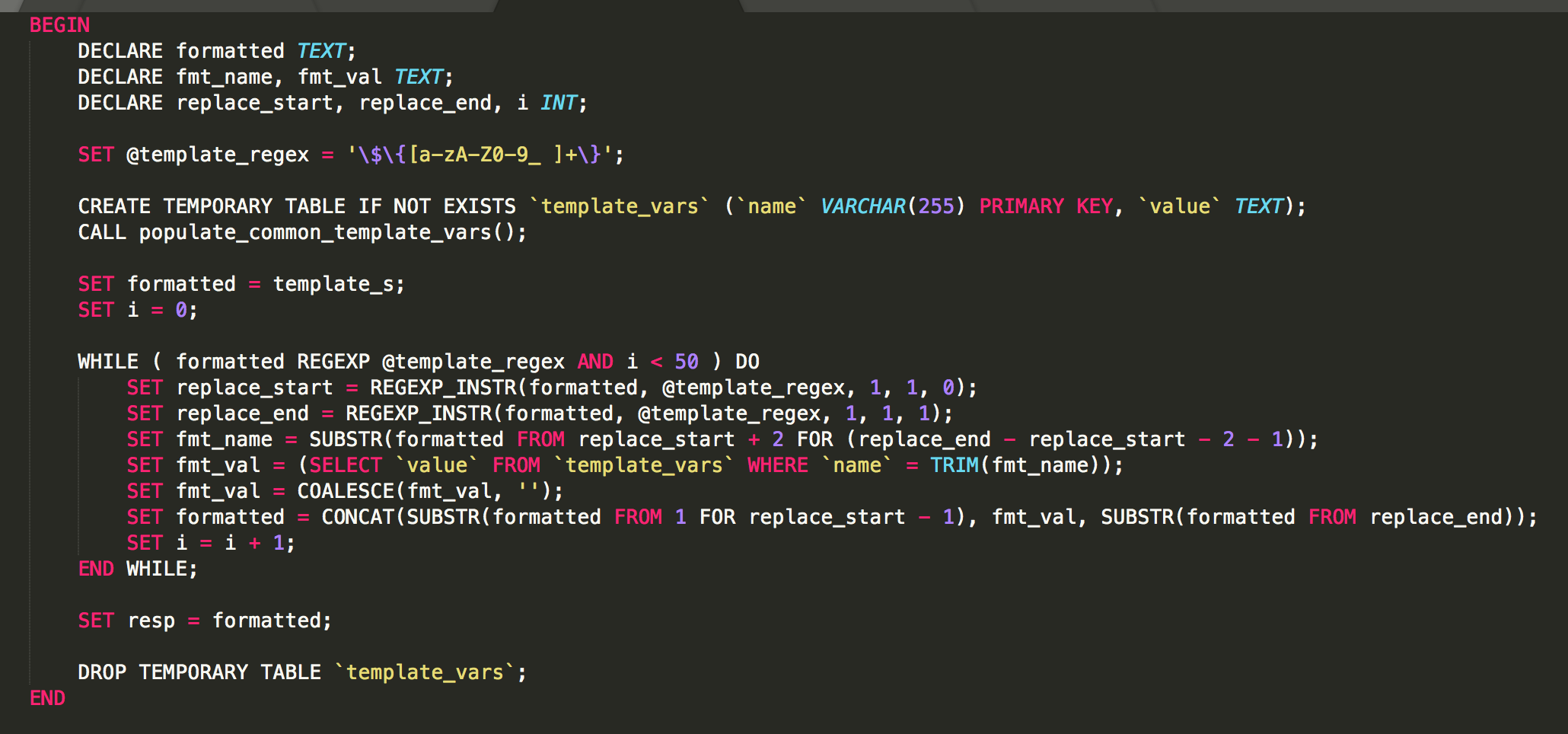Click the END keyword on the last line

[x=47, y=698]
